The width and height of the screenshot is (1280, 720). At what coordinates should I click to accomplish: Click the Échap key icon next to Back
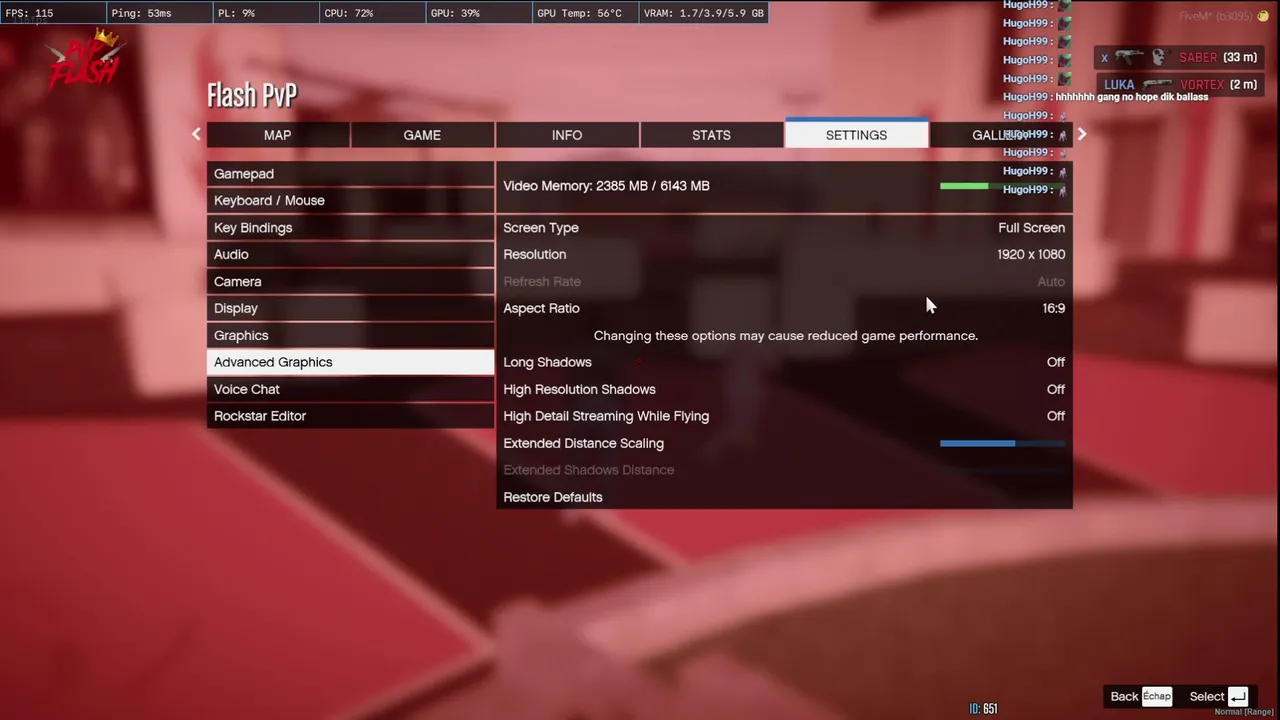(1157, 696)
